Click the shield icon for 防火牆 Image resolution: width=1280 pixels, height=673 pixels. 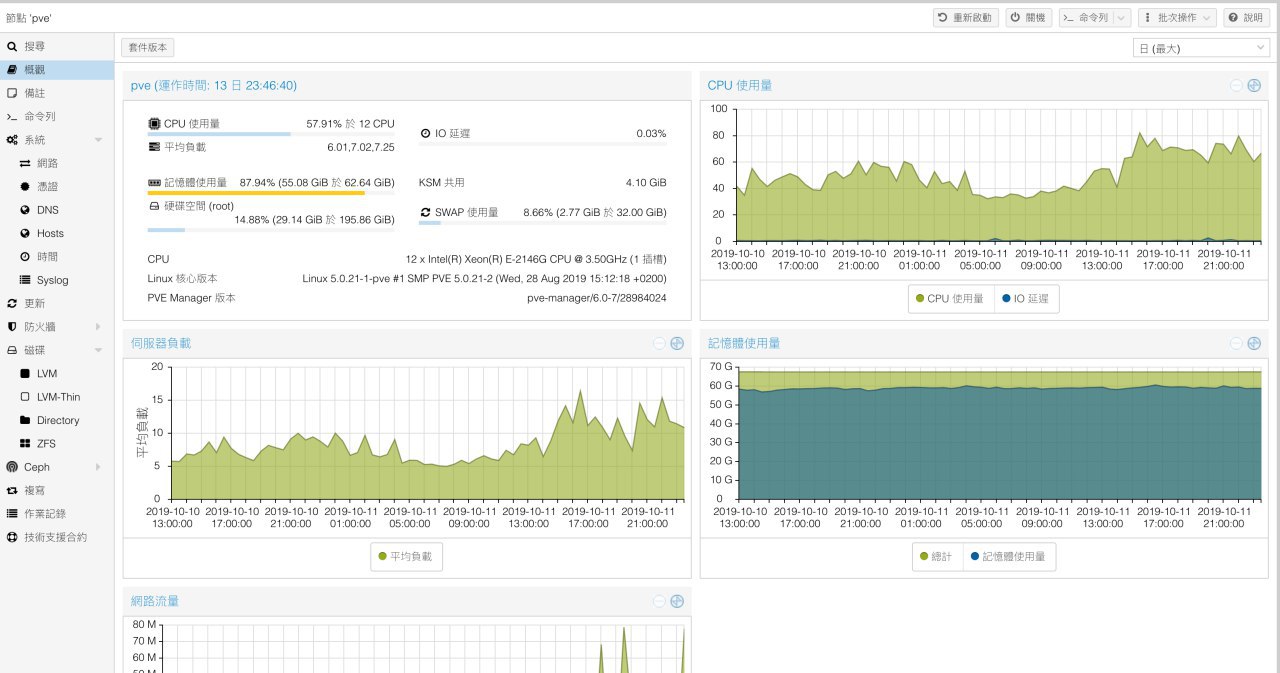12,327
